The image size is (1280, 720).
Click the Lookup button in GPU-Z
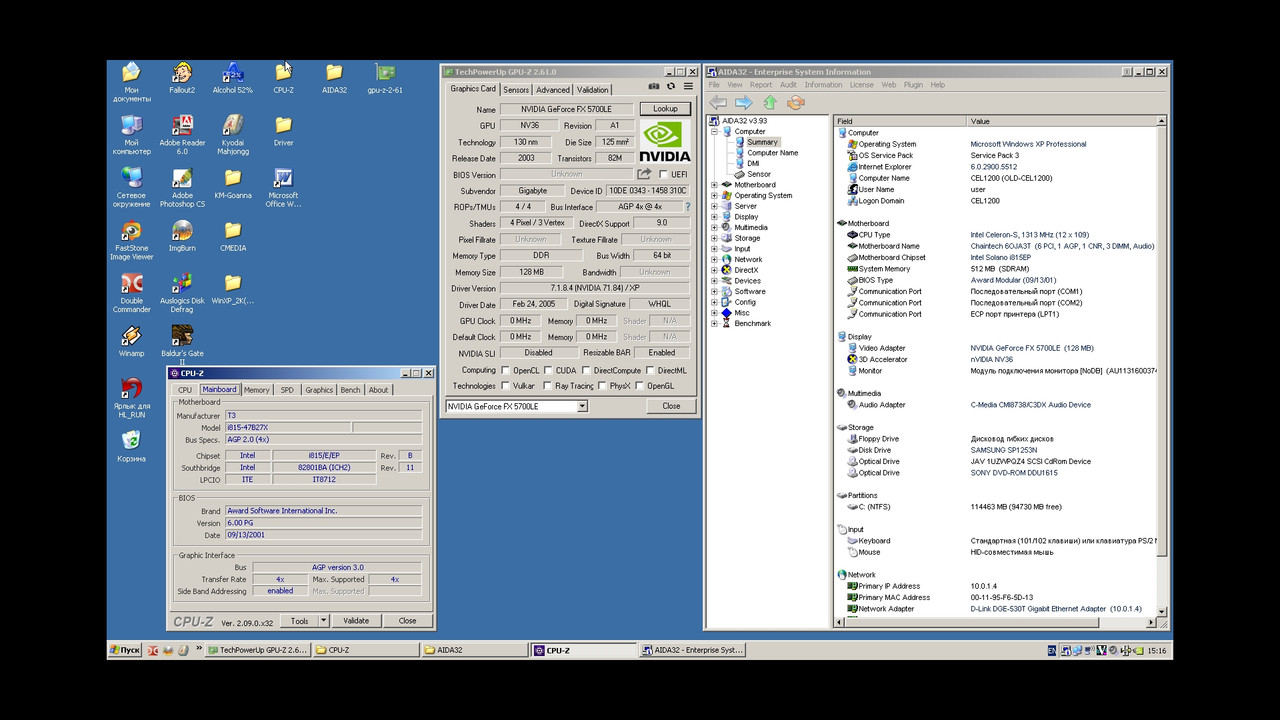664,108
